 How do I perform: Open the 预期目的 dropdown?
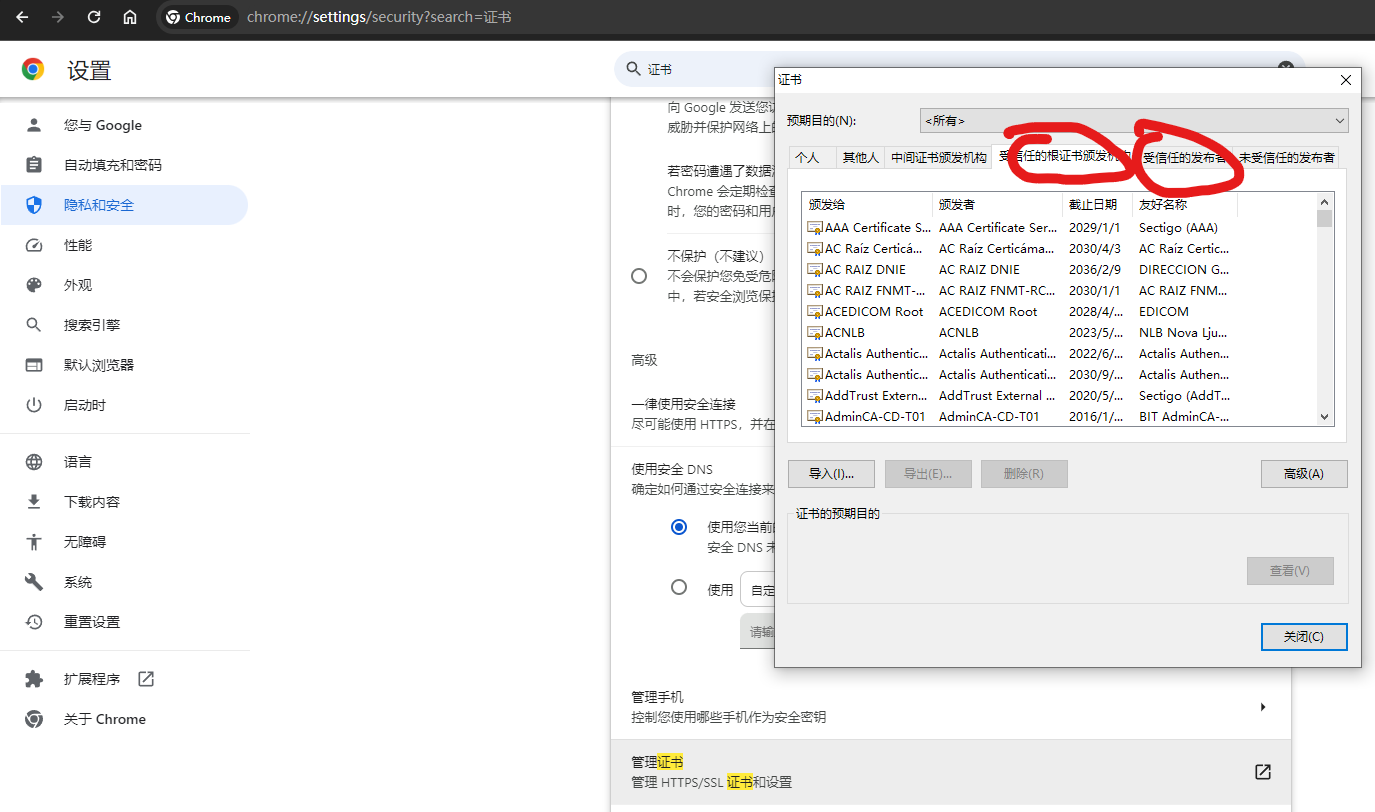[1134, 120]
